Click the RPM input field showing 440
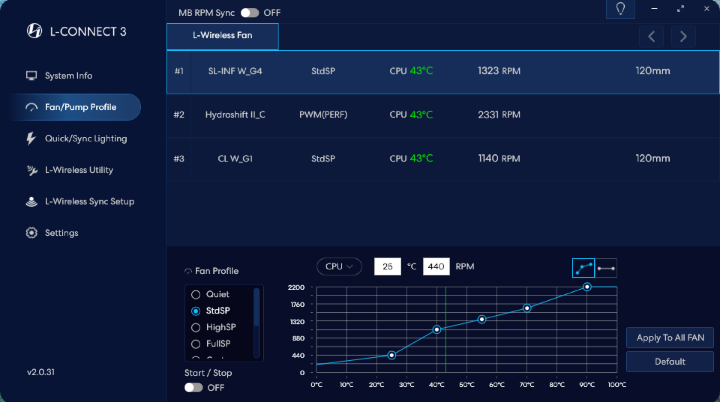720x402 pixels. [436, 266]
